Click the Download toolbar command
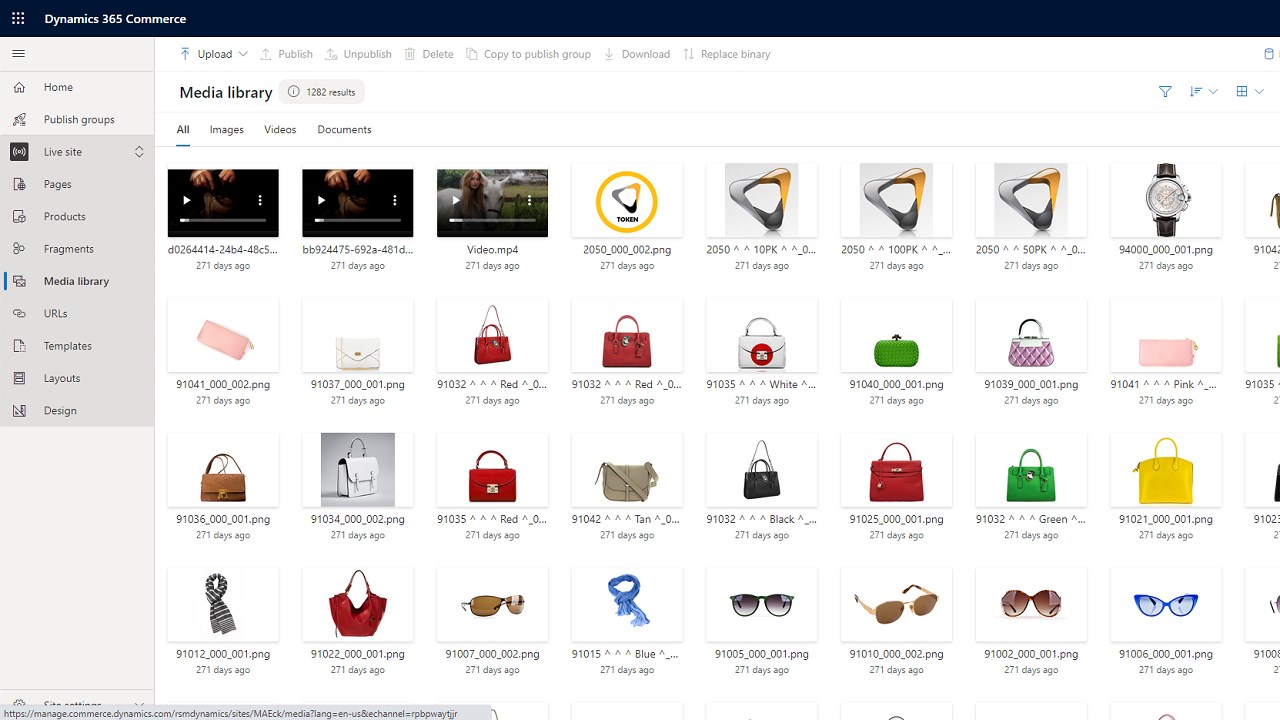This screenshot has width=1280, height=720. point(636,54)
